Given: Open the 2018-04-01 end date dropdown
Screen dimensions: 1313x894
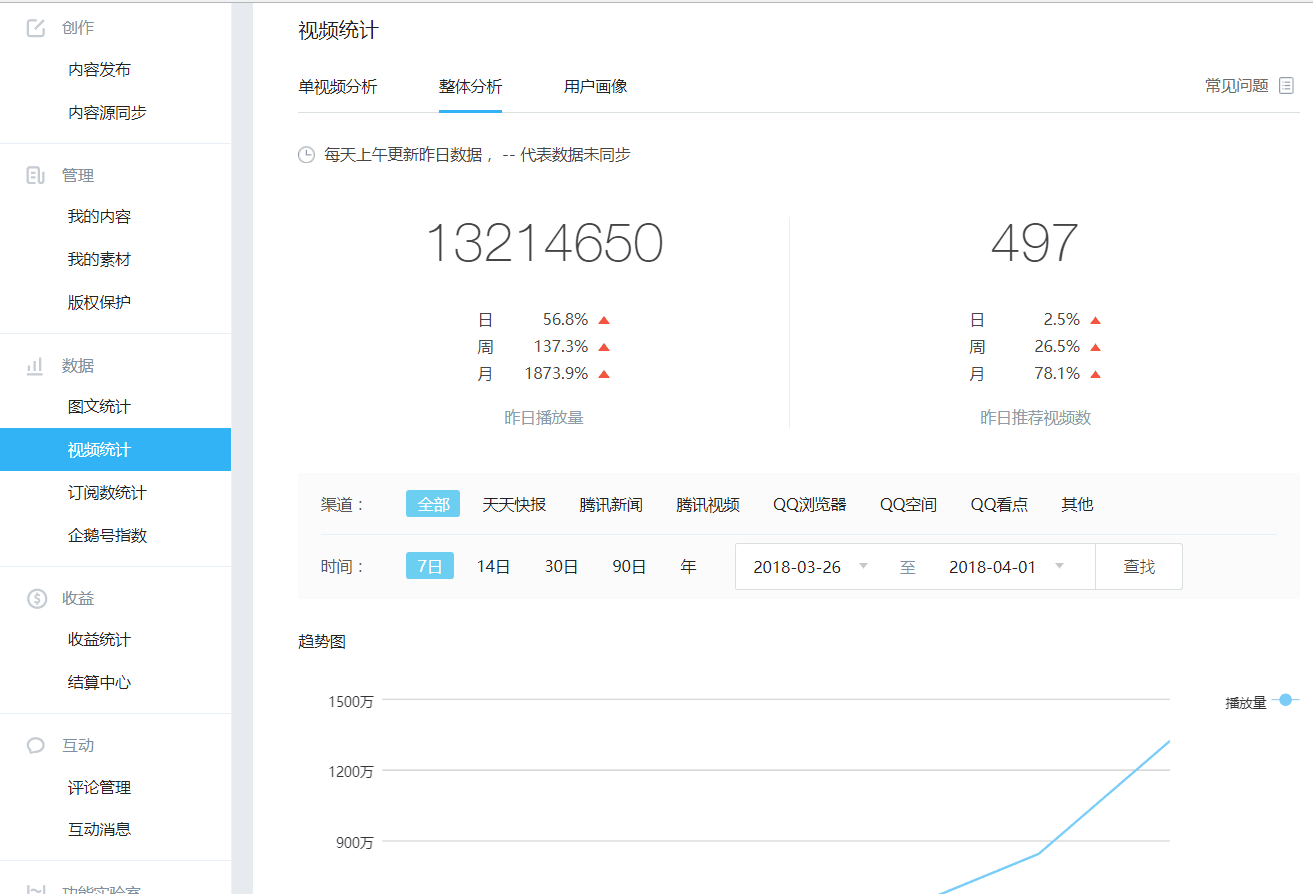Looking at the screenshot, I should (x=1003, y=565).
